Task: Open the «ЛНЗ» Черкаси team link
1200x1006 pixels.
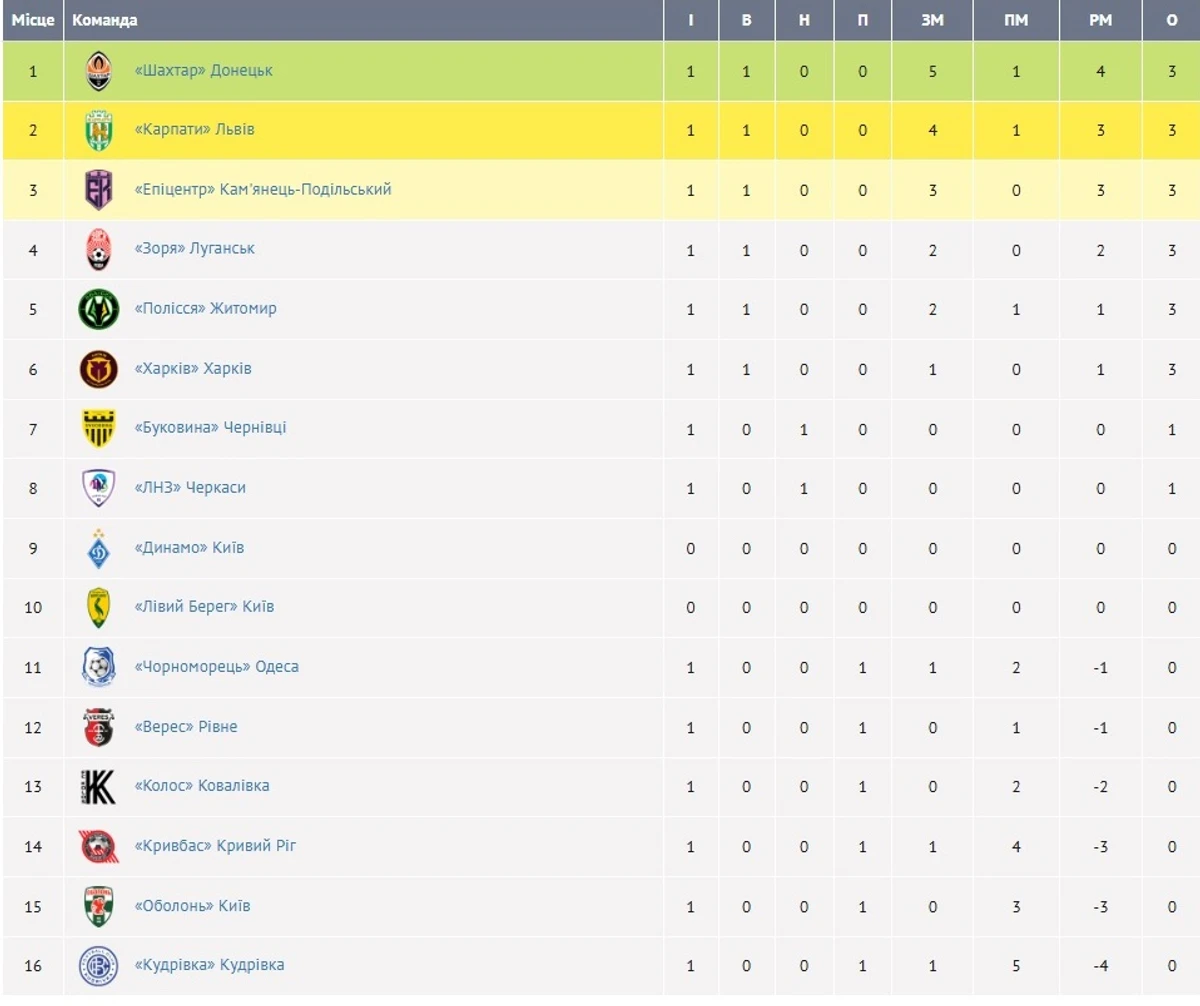Action: [190, 488]
